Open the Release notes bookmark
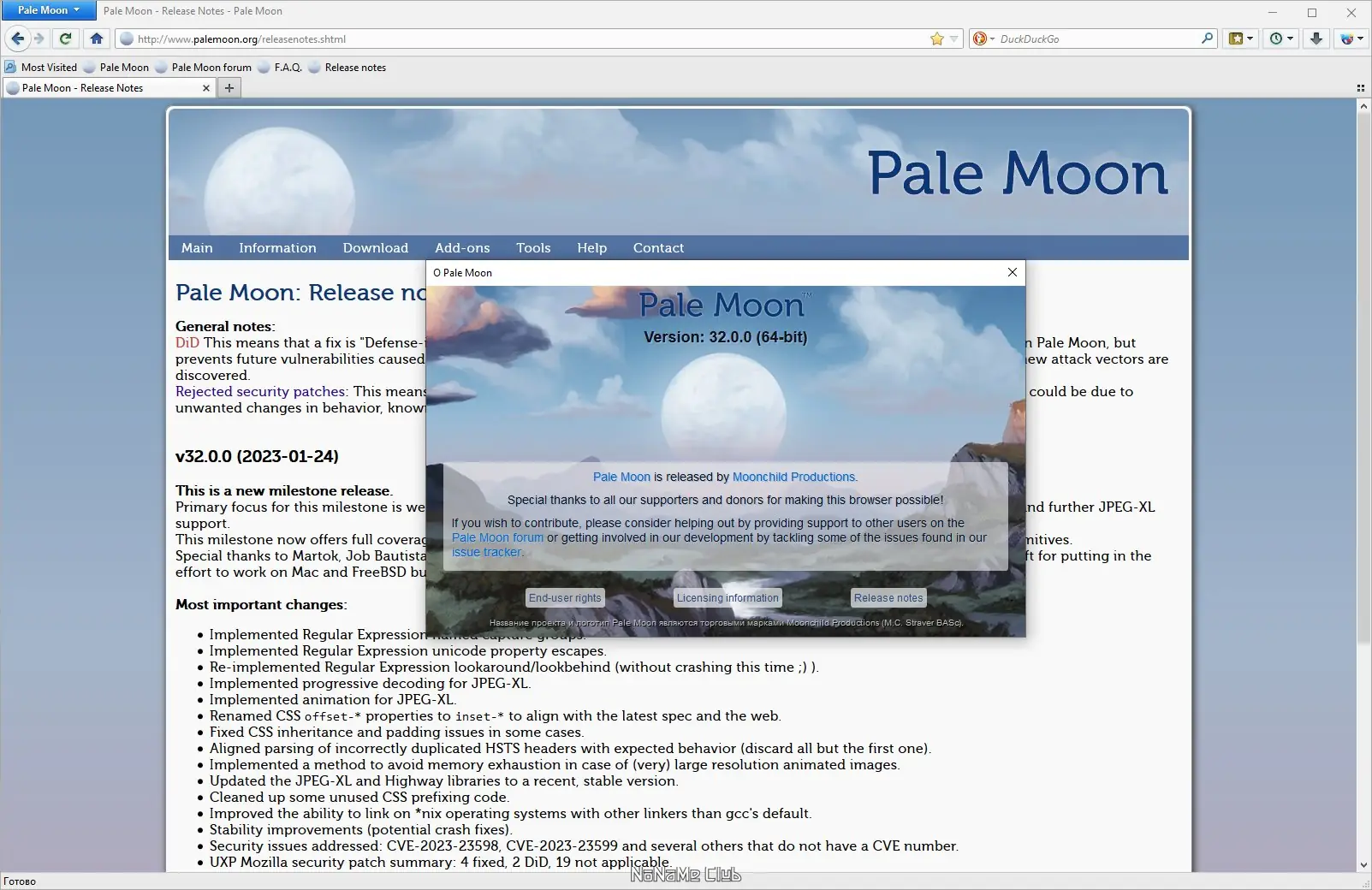Viewport: 1372px width, 890px height. (x=347, y=68)
